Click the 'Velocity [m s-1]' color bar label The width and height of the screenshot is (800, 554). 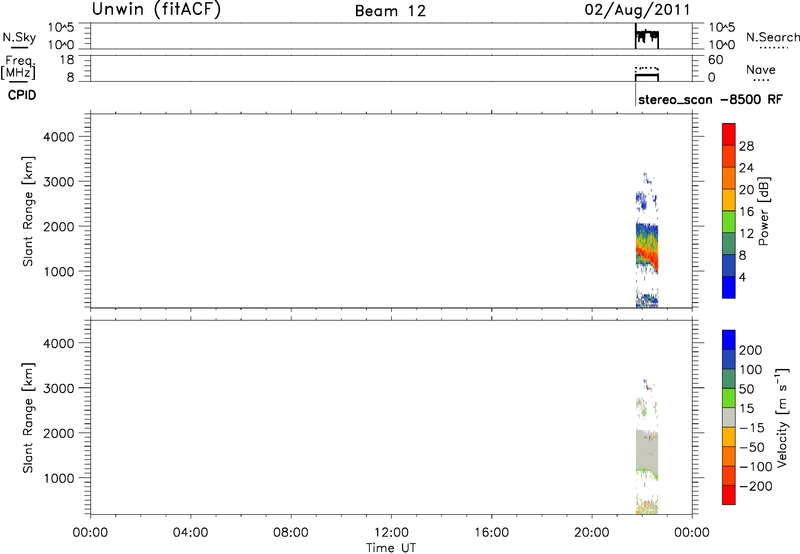[782, 417]
